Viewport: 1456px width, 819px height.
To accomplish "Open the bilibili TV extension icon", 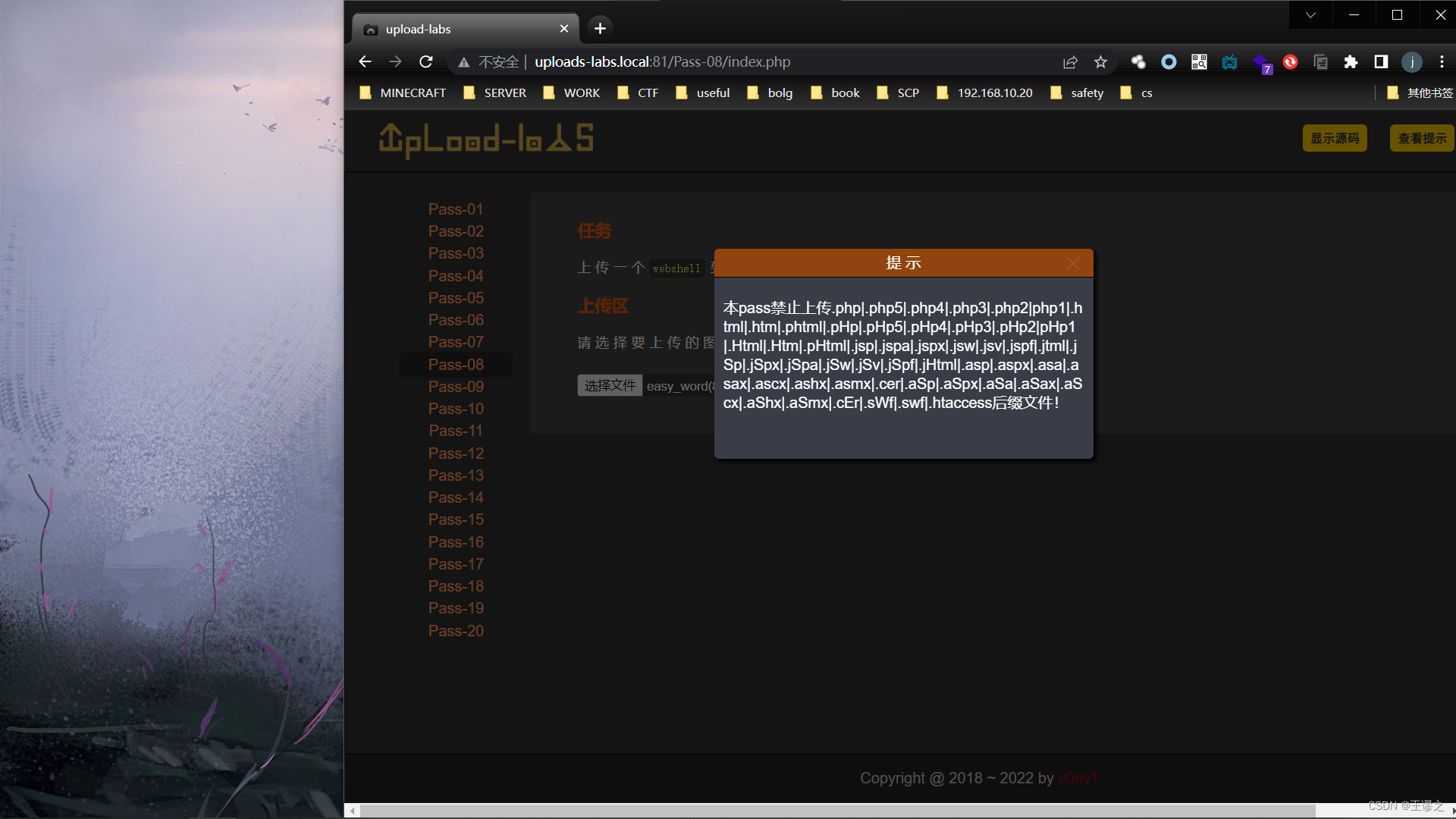I will 1229,62.
